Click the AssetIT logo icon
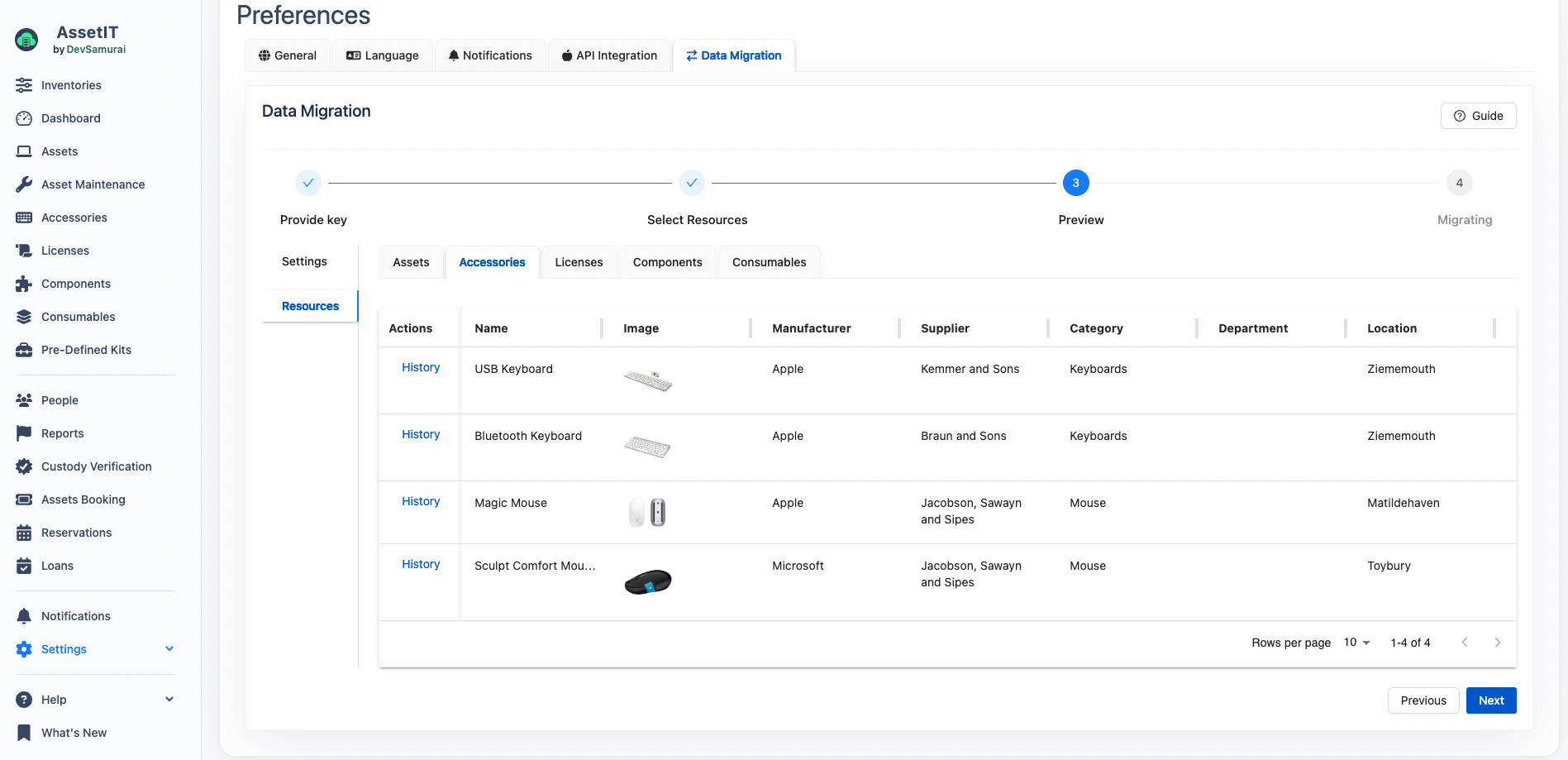The width and height of the screenshot is (1568, 760). [26, 40]
